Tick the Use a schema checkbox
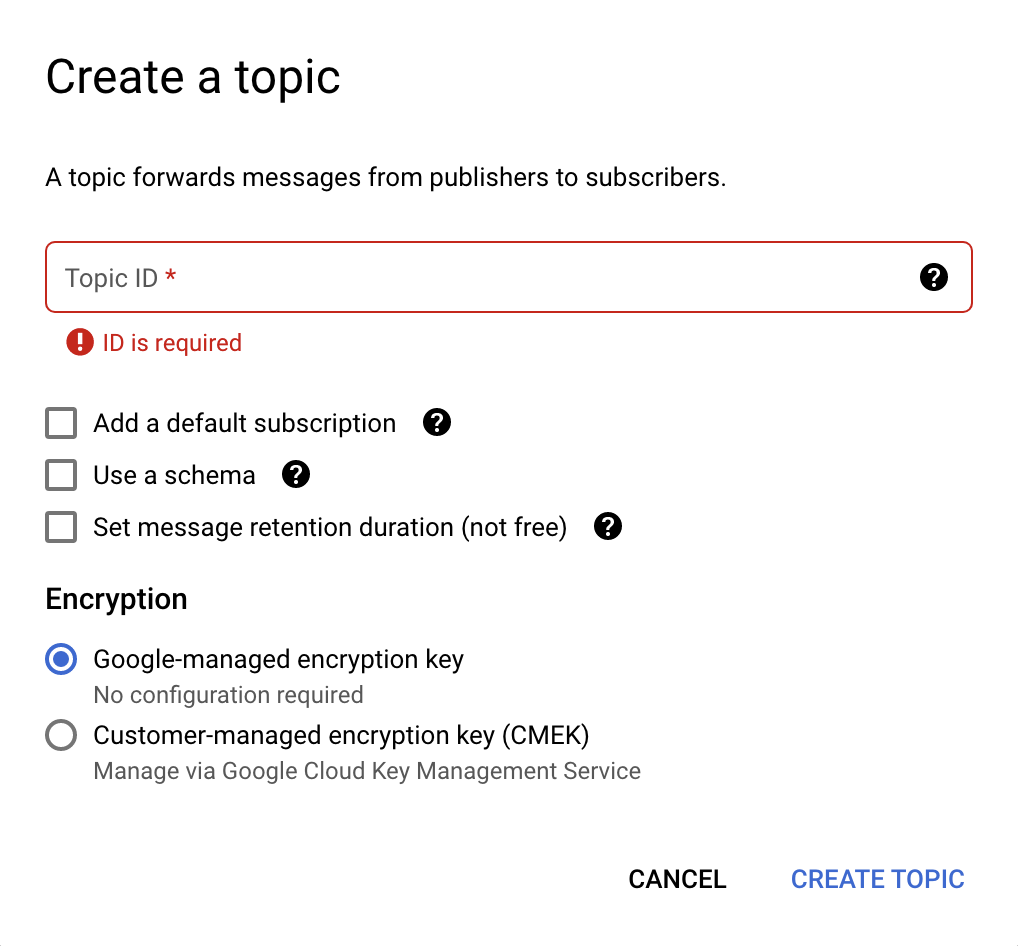This screenshot has height=946, width=1018. pos(61,475)
